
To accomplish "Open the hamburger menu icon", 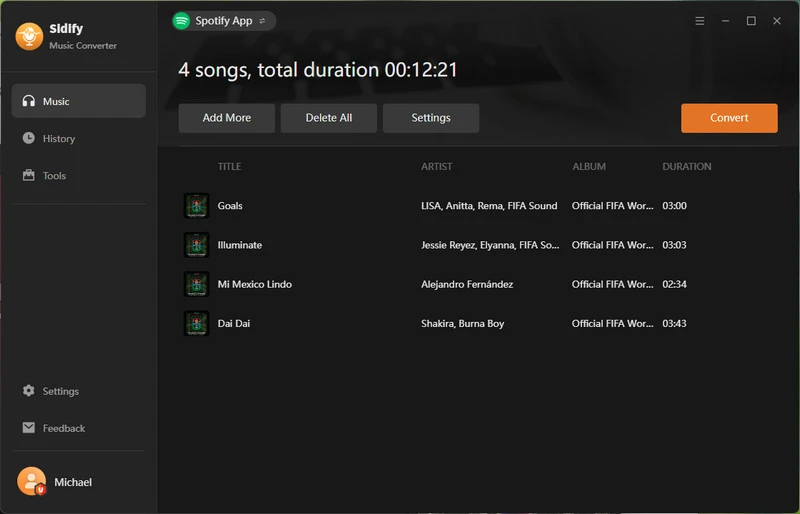I will (699, 21).
